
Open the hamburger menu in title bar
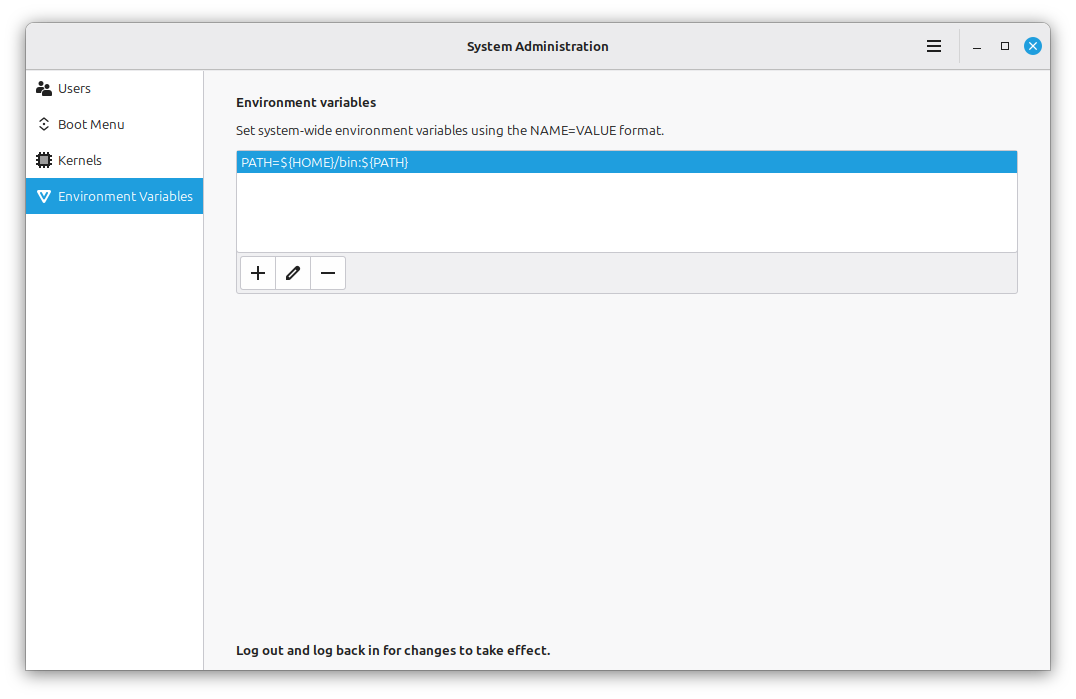(933, 46)
